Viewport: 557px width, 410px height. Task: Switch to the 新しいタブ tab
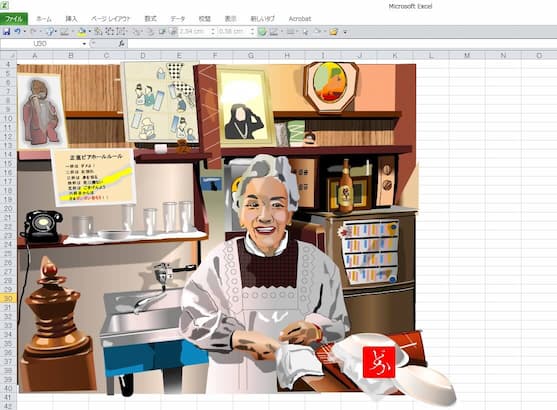tap(263, 19)
